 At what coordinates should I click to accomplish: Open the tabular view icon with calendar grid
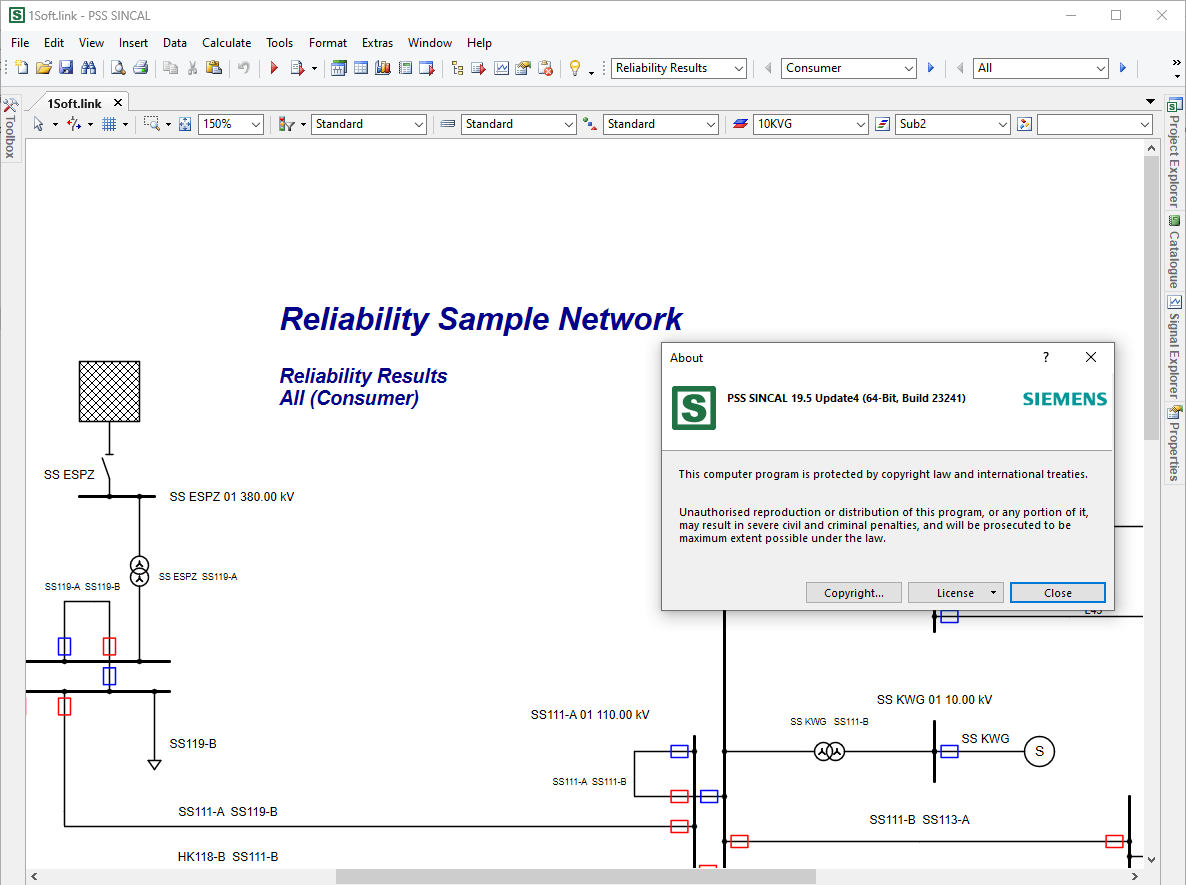(x=339, y=68)
